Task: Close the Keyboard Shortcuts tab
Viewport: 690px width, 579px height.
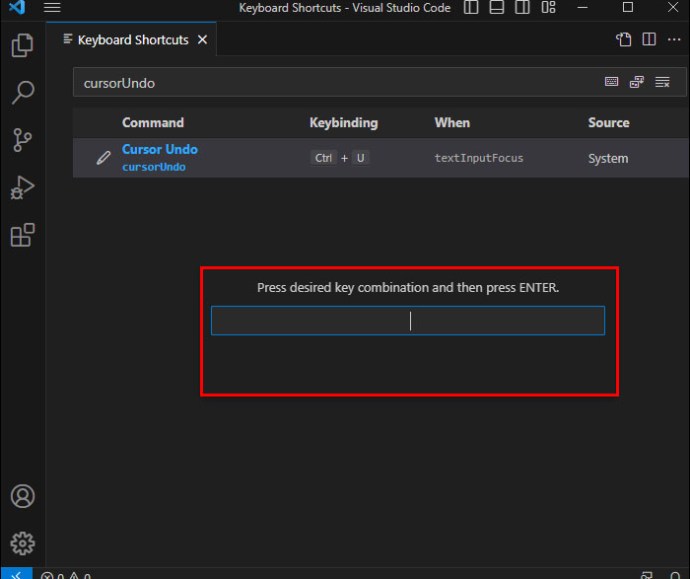Action: pos(202,40)
